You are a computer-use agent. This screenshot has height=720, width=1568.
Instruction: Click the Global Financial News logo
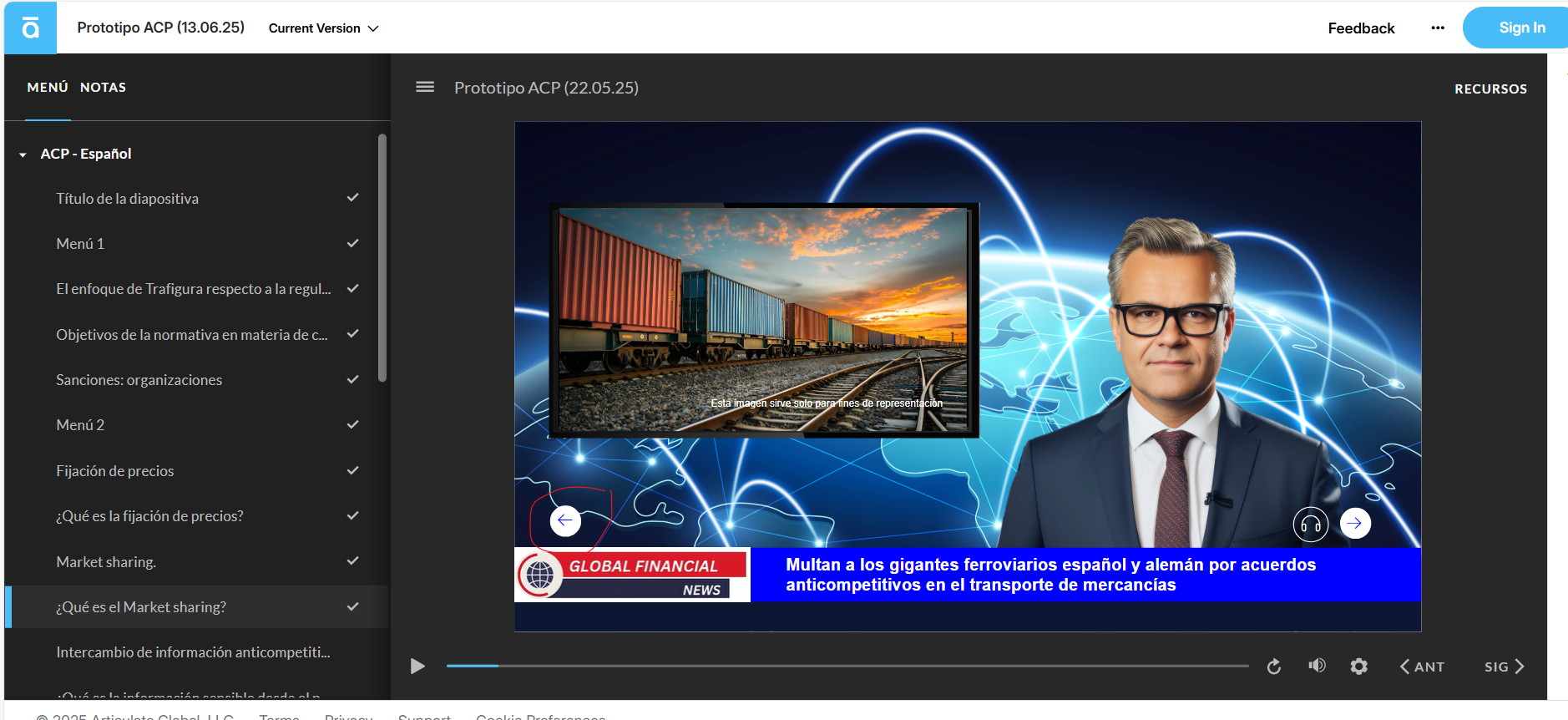[x=632, y=575]
